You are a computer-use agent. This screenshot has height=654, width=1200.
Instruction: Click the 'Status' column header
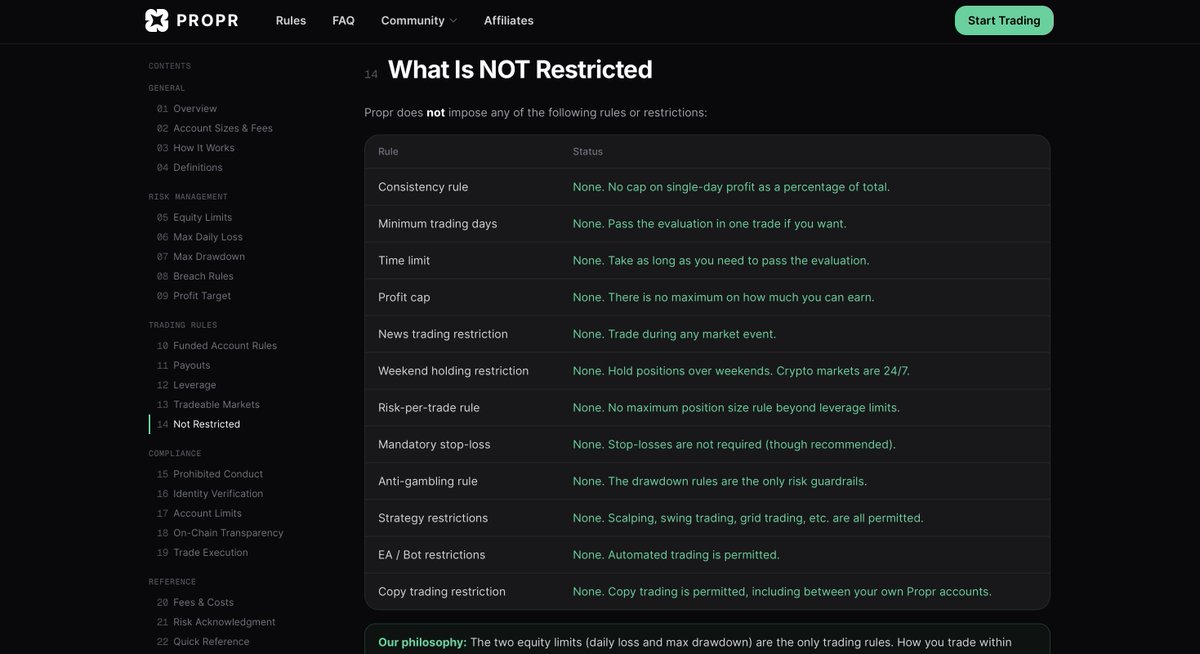pos(588,152)
